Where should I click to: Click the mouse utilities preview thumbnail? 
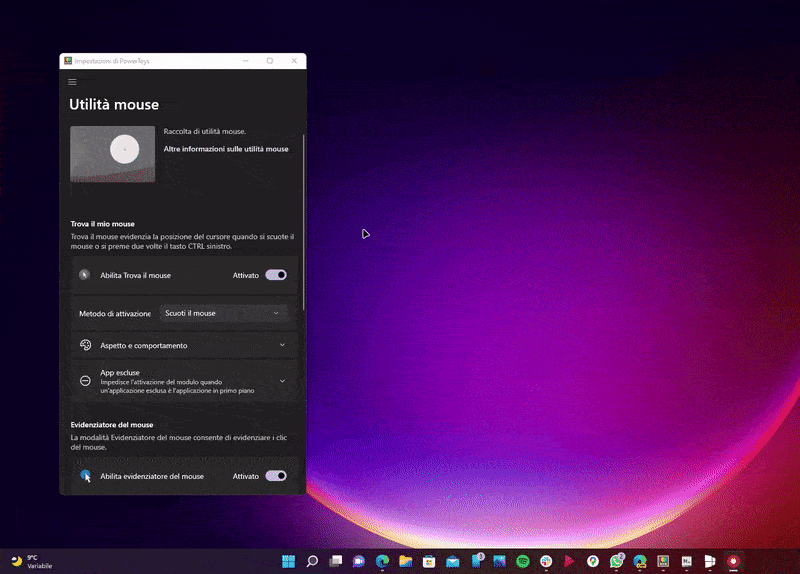[x=113, y=154]
